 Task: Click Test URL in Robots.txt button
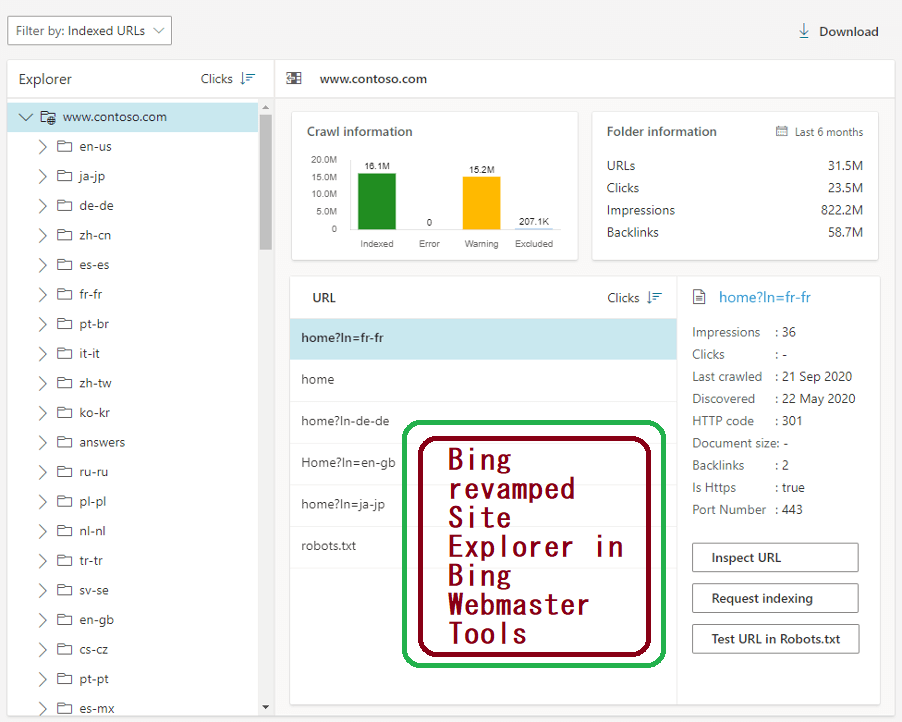pyautogui.click(x=775, y=639)
